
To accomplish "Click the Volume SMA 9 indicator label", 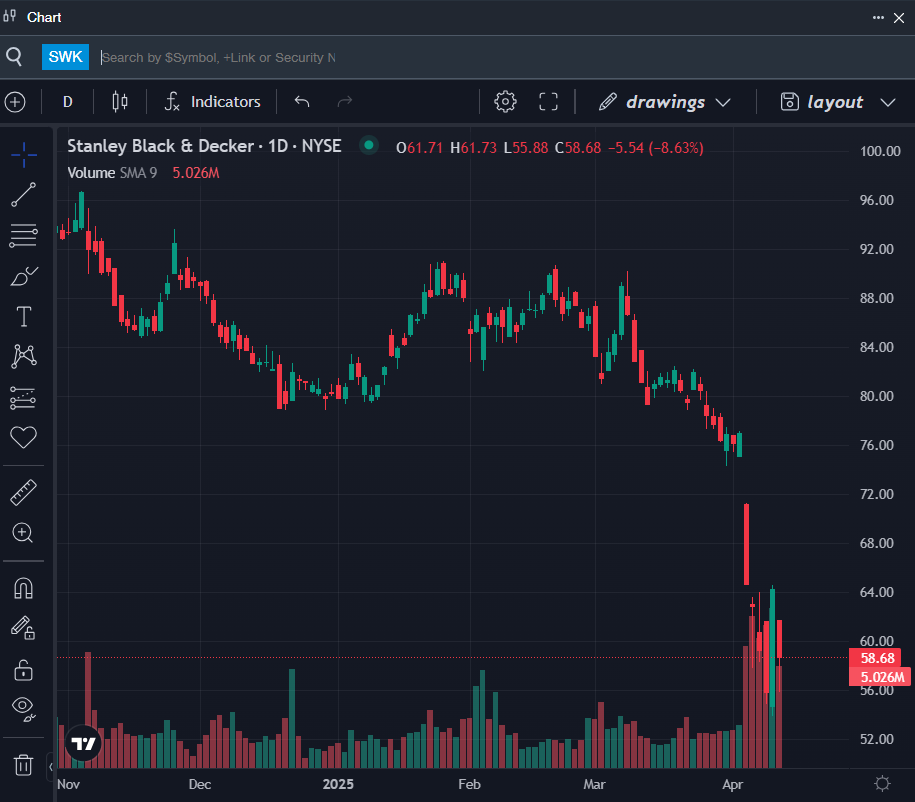I will [x=112, y=173].
